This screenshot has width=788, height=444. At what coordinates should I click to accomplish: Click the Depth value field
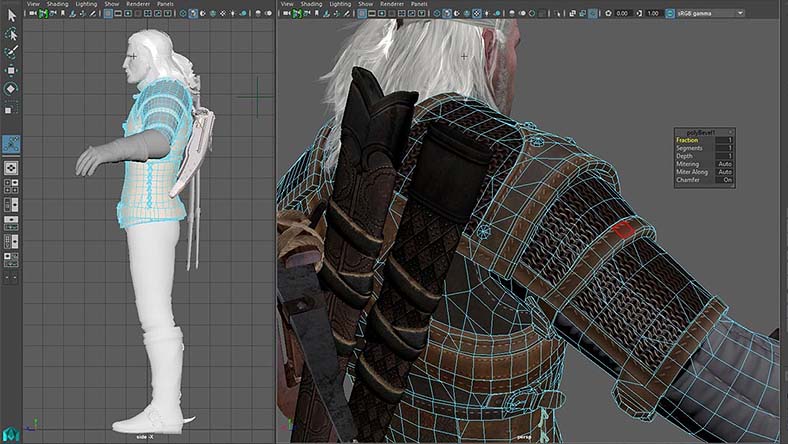coord(723,156)
